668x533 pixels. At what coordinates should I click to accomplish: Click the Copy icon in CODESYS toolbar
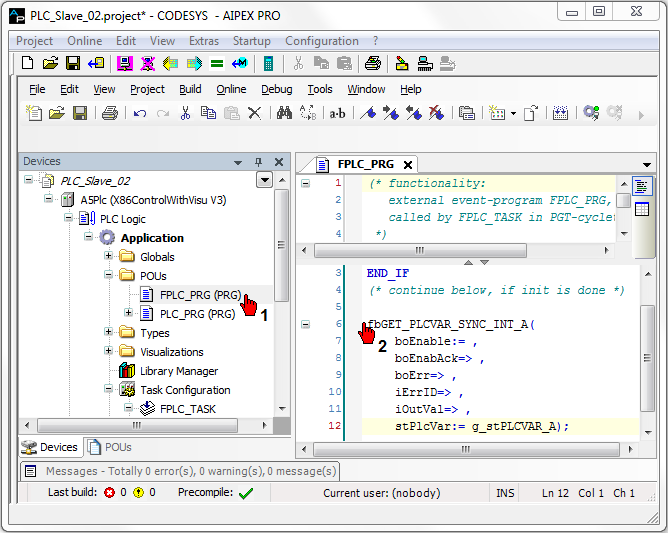pos(208,113)
